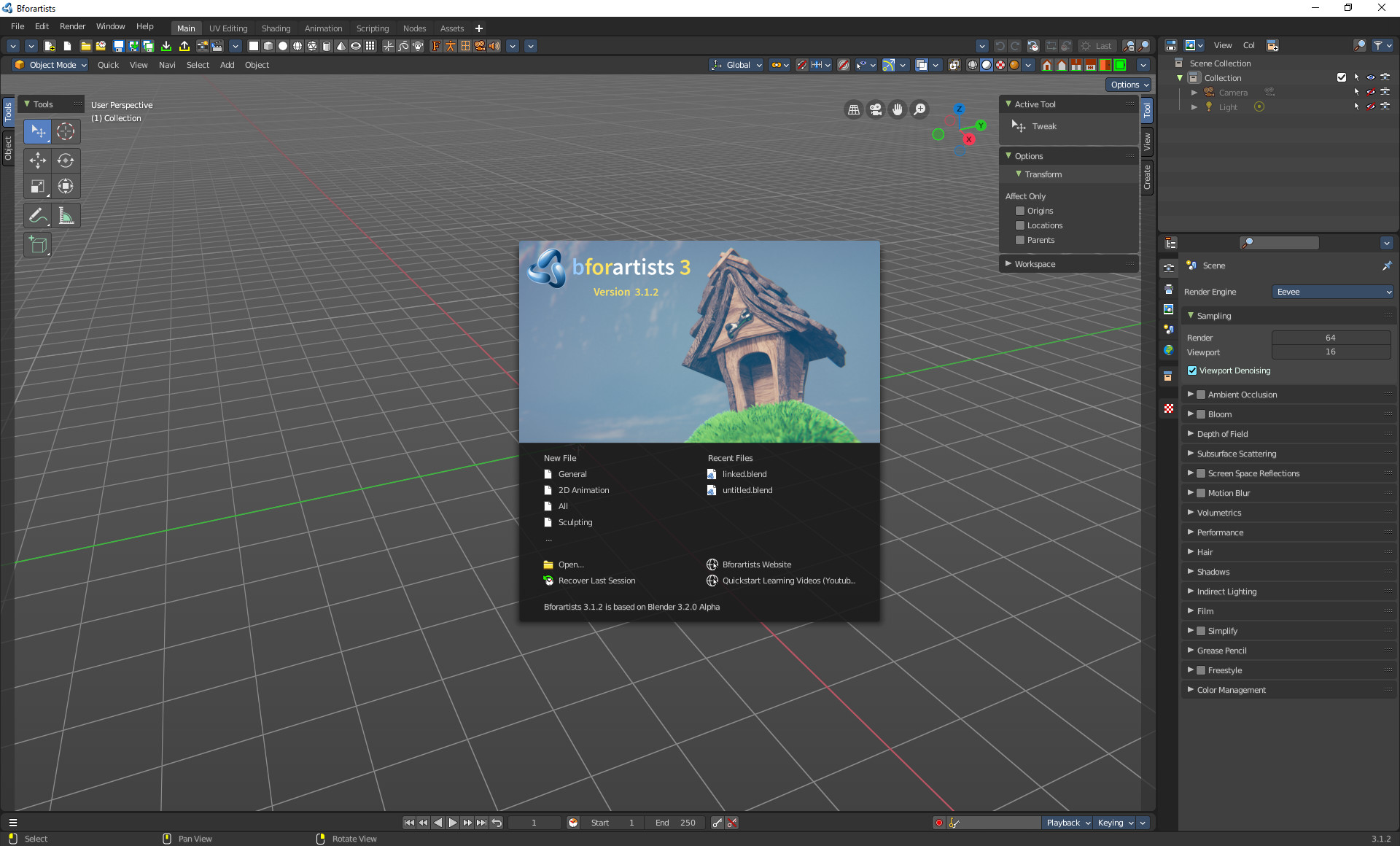
Task: Enable the Bloom checkbox
Action: [x=1201, y=414]
